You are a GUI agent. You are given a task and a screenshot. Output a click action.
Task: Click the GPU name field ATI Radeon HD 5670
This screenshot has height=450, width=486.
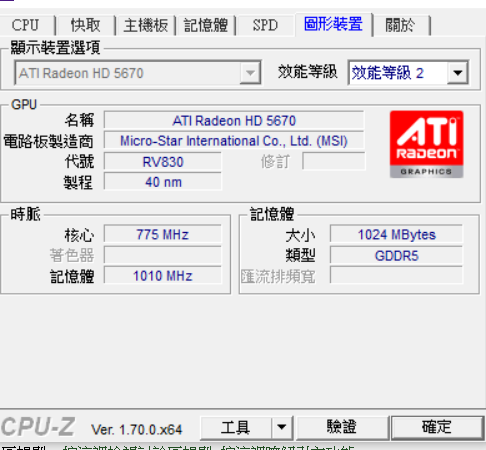pyautogui.click(x=234, y=120)
